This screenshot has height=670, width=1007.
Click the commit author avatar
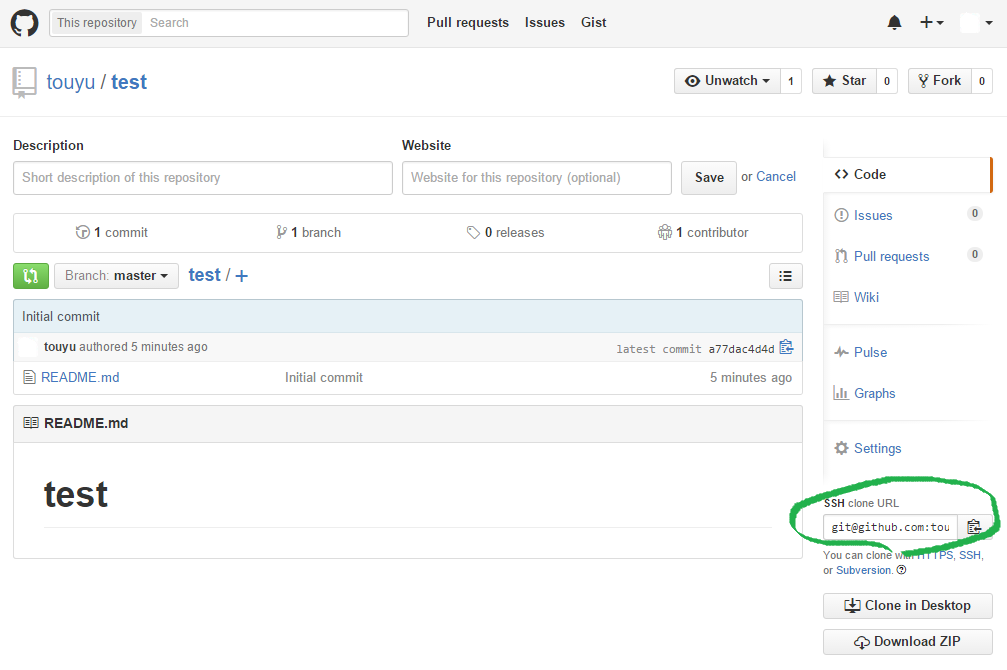(28, 347)
